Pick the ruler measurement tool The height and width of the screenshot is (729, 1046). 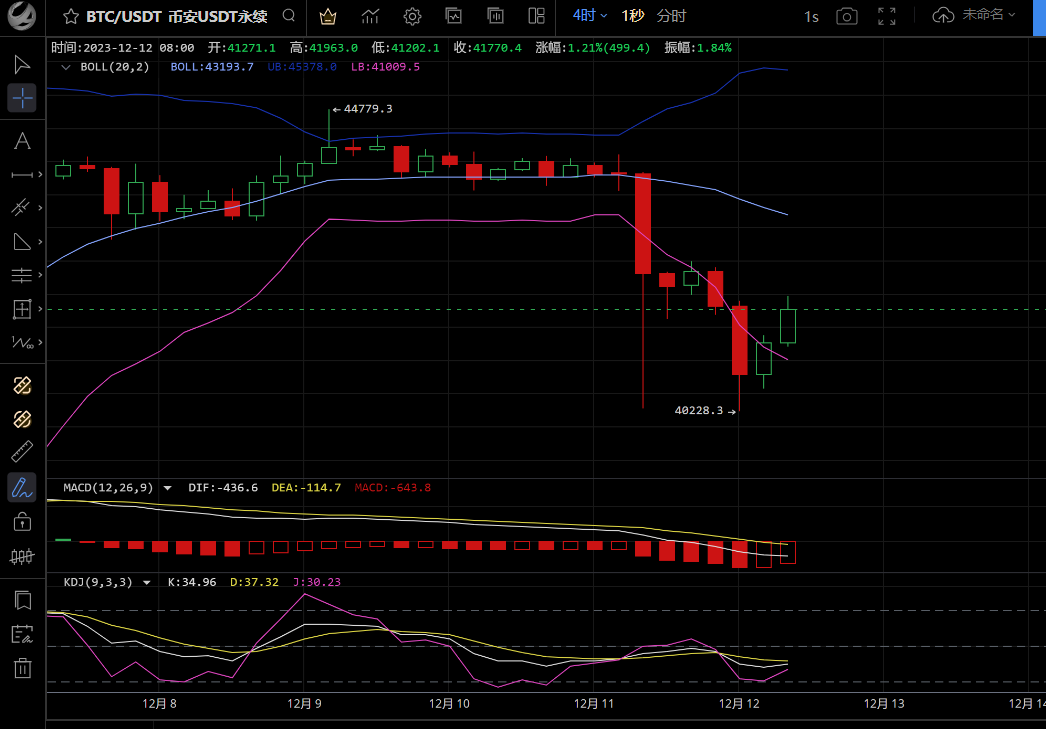point(22,452)
